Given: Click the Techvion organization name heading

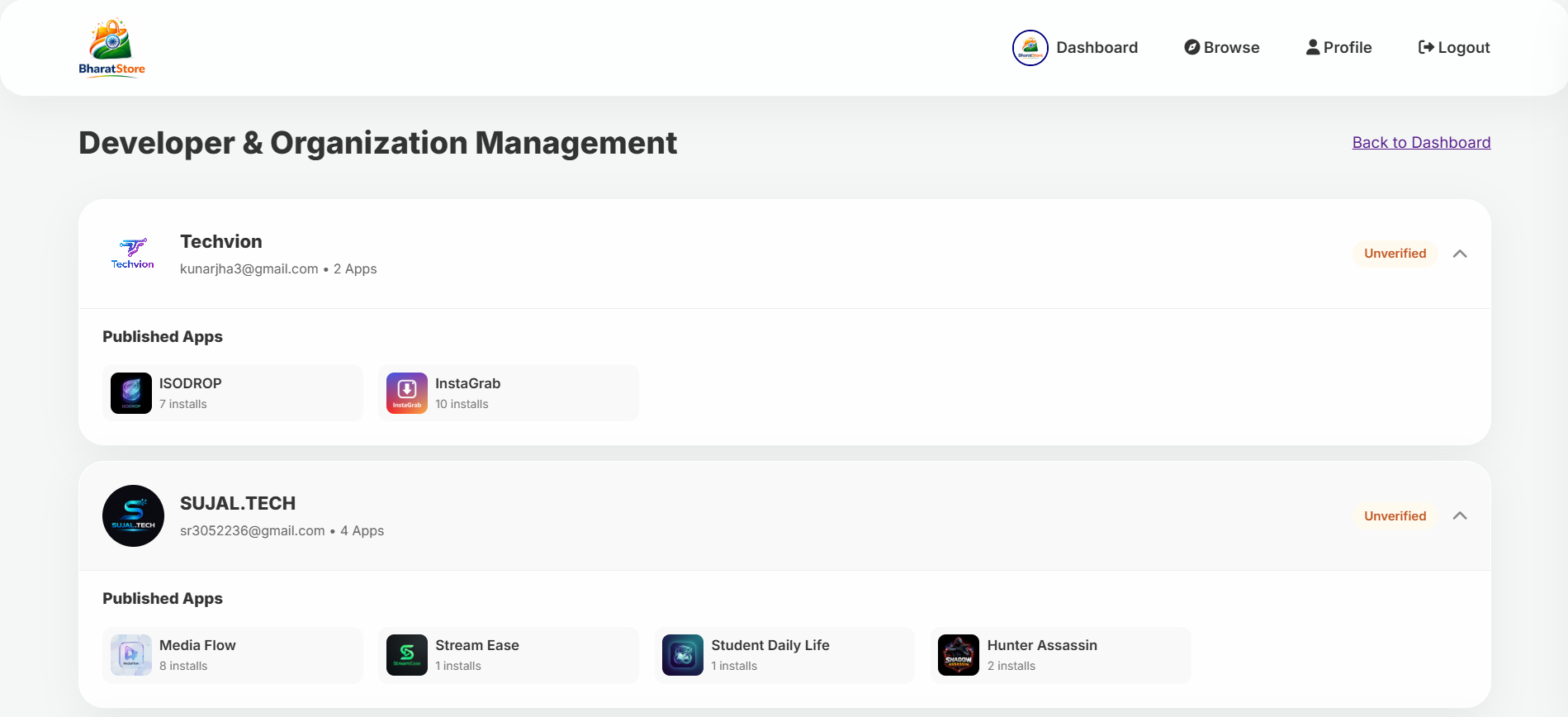Looking at the screenshot, I should pos(221,241).
